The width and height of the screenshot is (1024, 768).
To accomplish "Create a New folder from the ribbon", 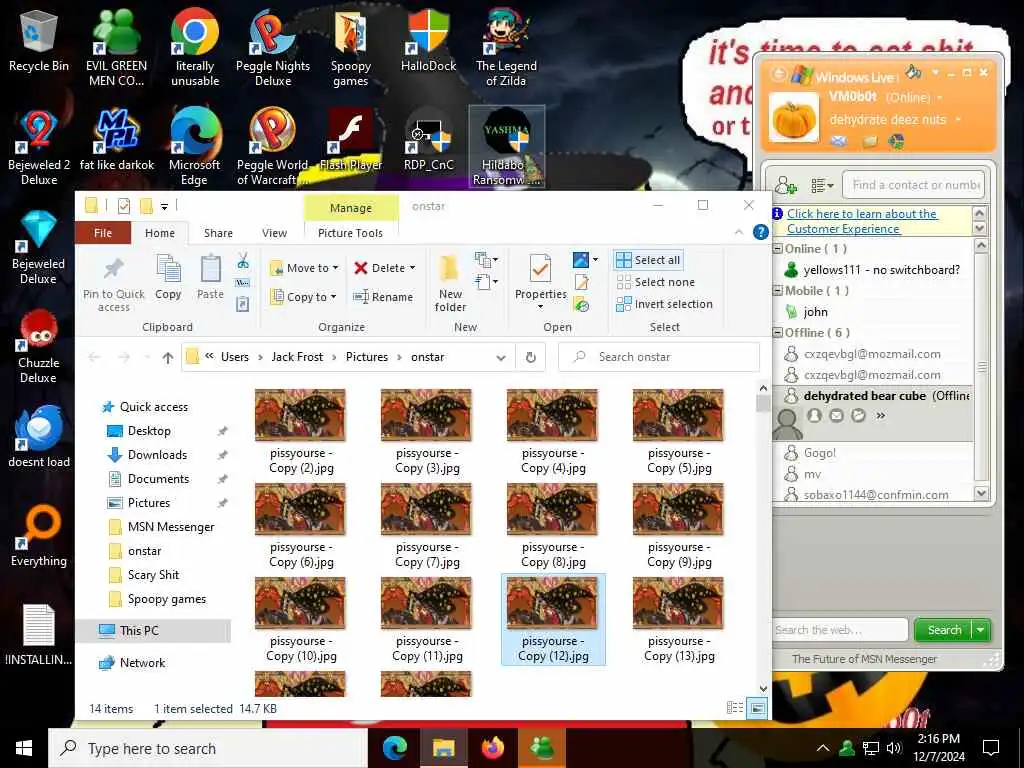I will coord(450,283).
